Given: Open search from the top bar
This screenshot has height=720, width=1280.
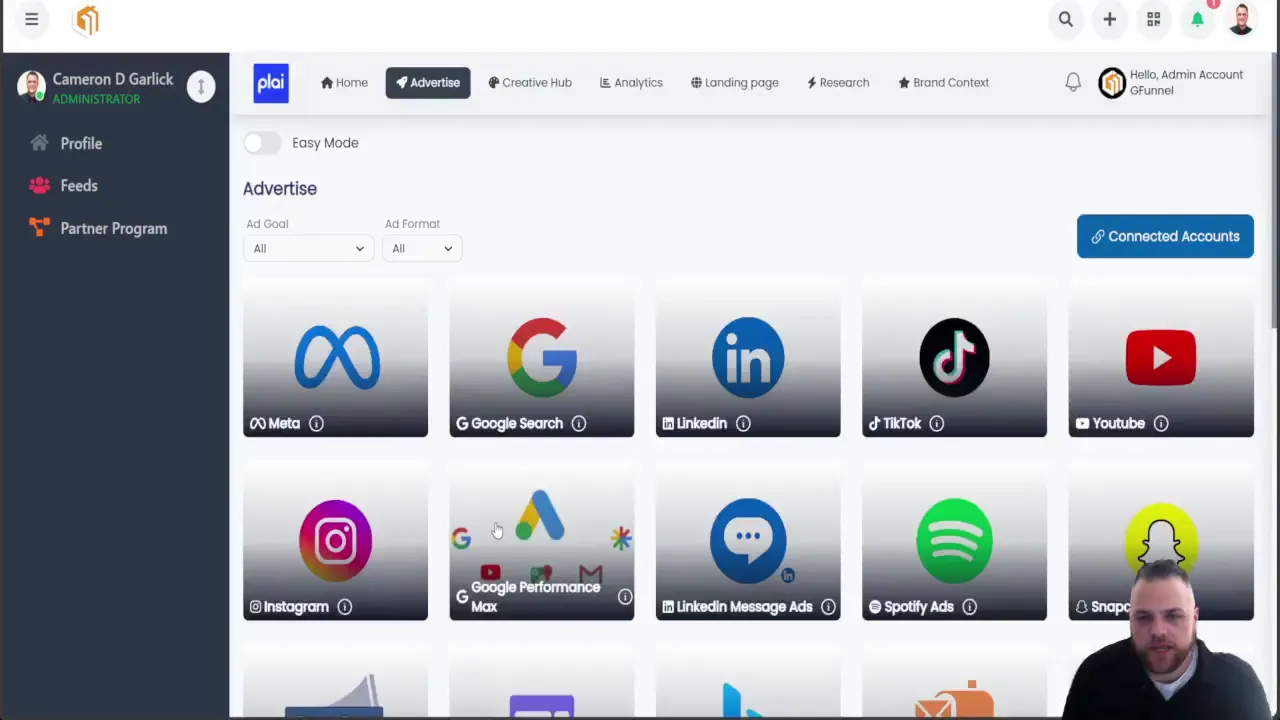Looking at the screenshot, I should [x=1065, y=19].
